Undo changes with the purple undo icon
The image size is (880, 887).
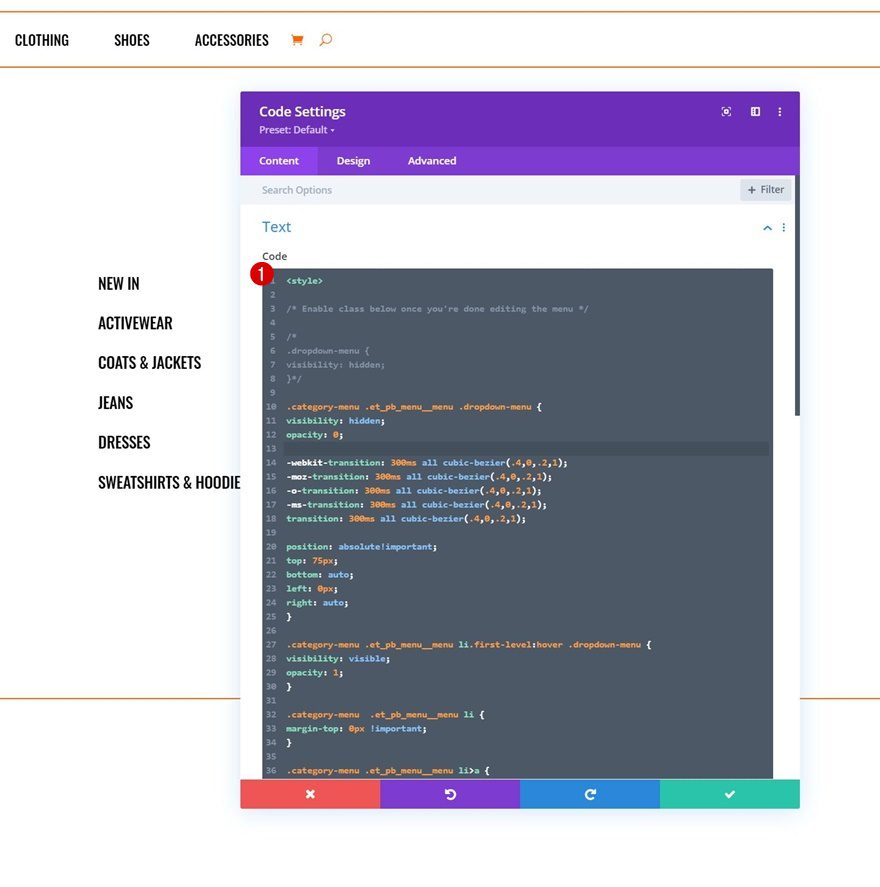pos(450,793)
